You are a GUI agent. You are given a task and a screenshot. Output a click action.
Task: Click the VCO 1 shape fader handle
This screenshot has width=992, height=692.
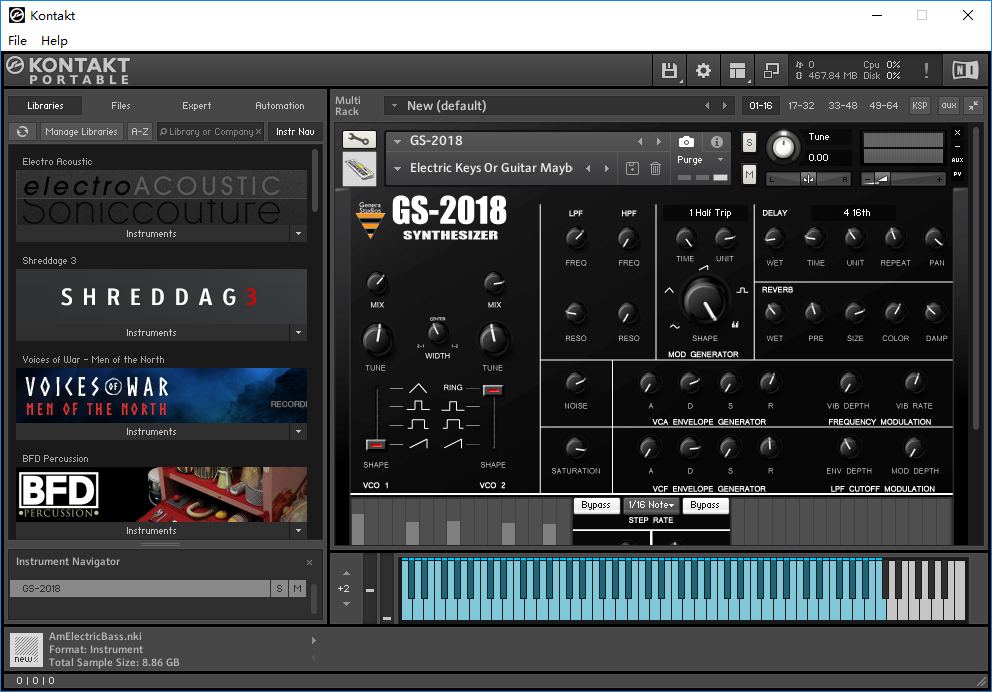coord(376,445)
